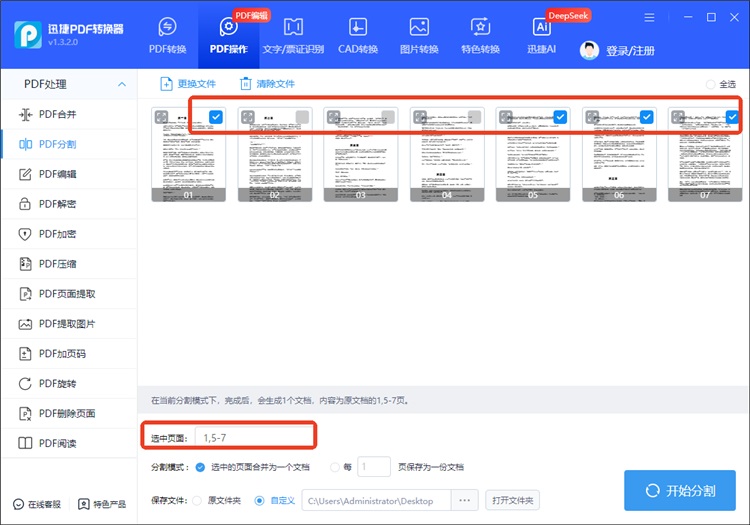Click the 清除文件 trash icon
The image size is (750, 525).
coord(246,85)
